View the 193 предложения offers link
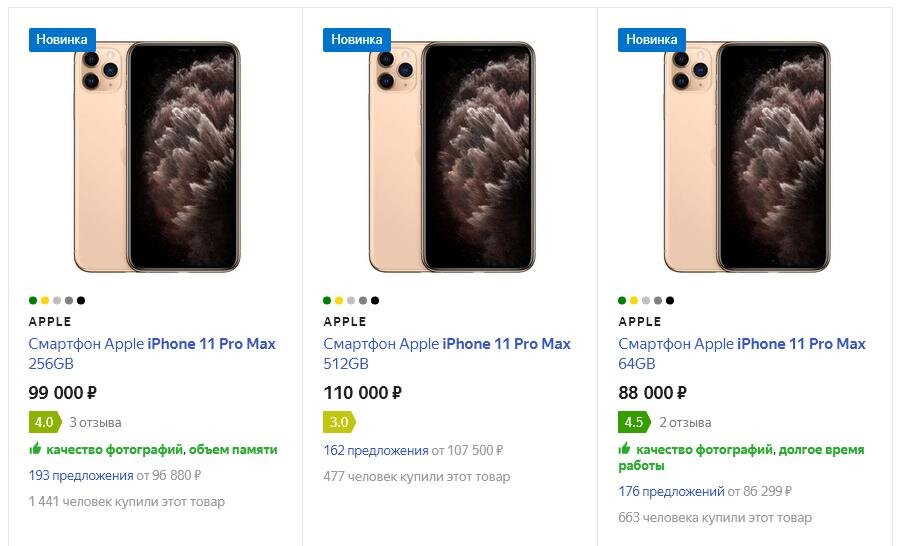 pyautogui.click(x=81, y=475)
